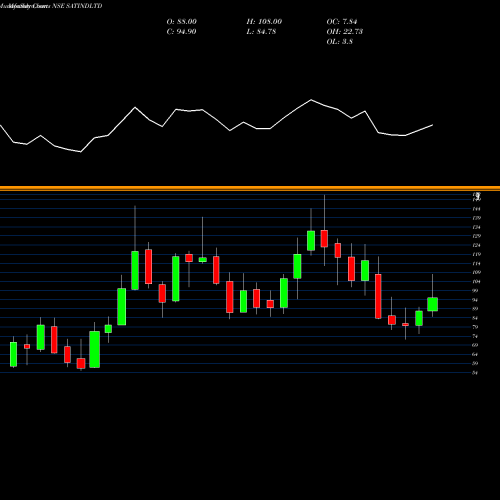
Task: Click the 79 price axis label
Action: (x=475, y=327)
